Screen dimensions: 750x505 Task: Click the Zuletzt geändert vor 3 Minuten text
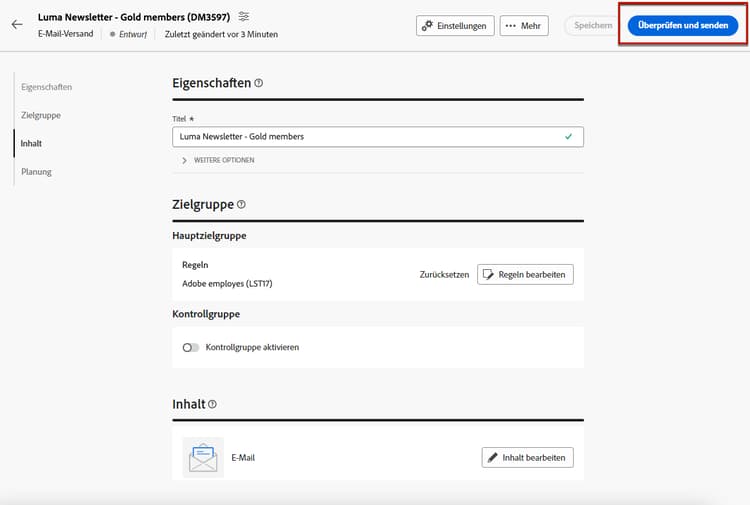pos(221,34)
